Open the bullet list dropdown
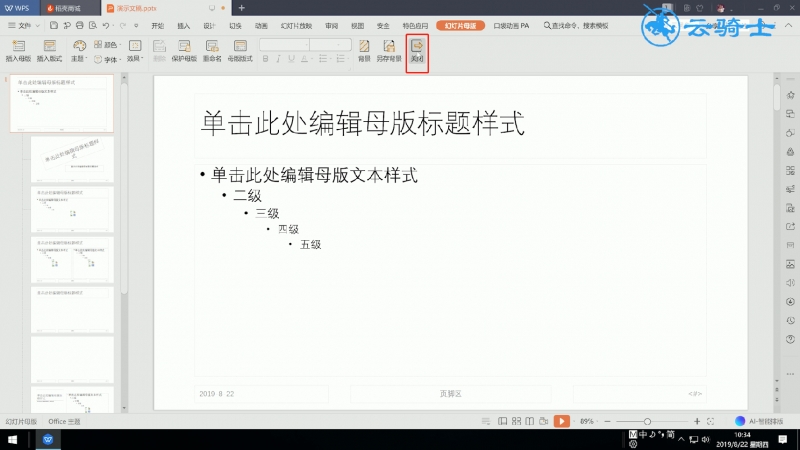This screenshot has height=450, width=800. (325, 59)
